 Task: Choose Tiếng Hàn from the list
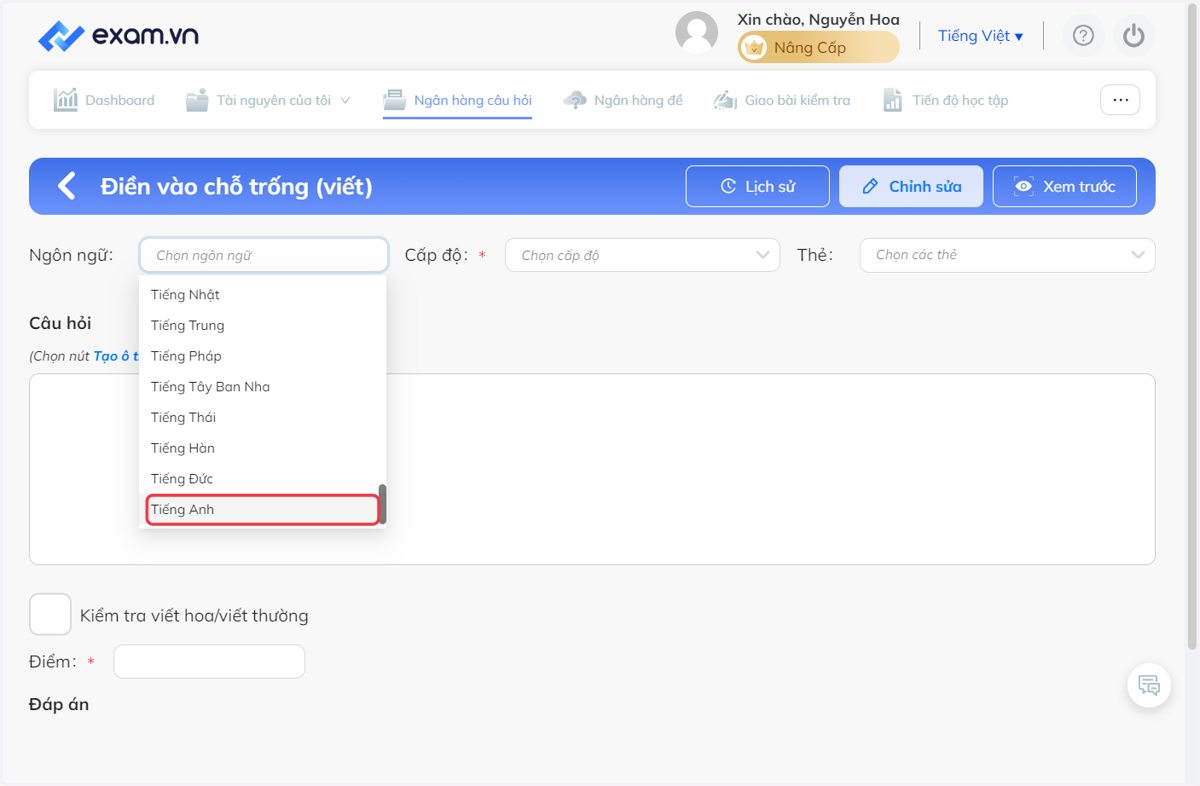(262, 448)
